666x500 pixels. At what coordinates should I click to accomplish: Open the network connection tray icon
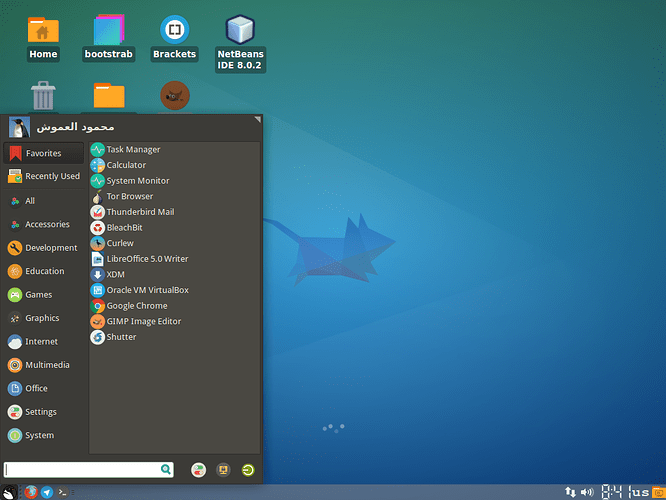570,492
